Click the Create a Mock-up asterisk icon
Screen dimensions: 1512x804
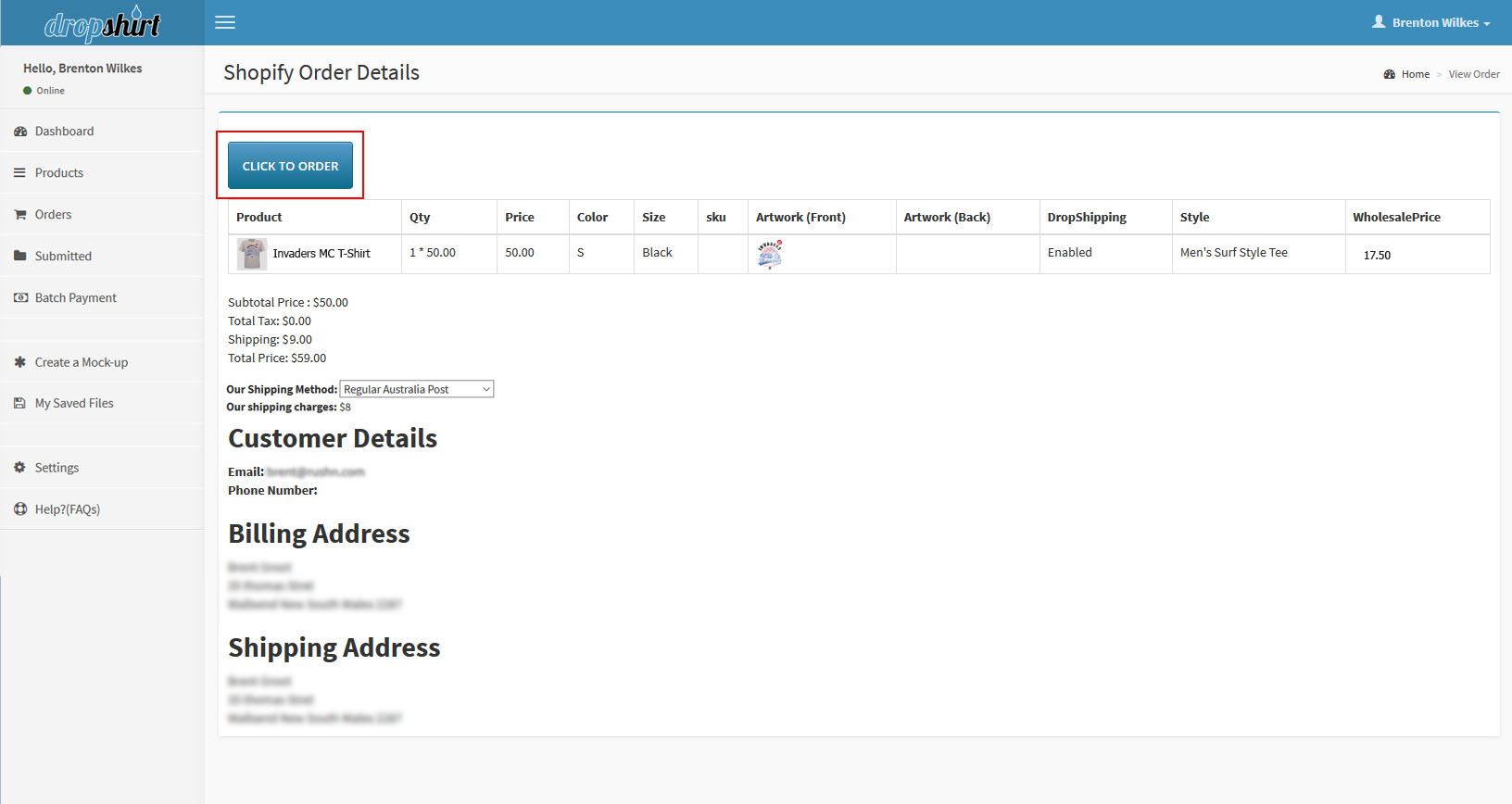point(19,362)
